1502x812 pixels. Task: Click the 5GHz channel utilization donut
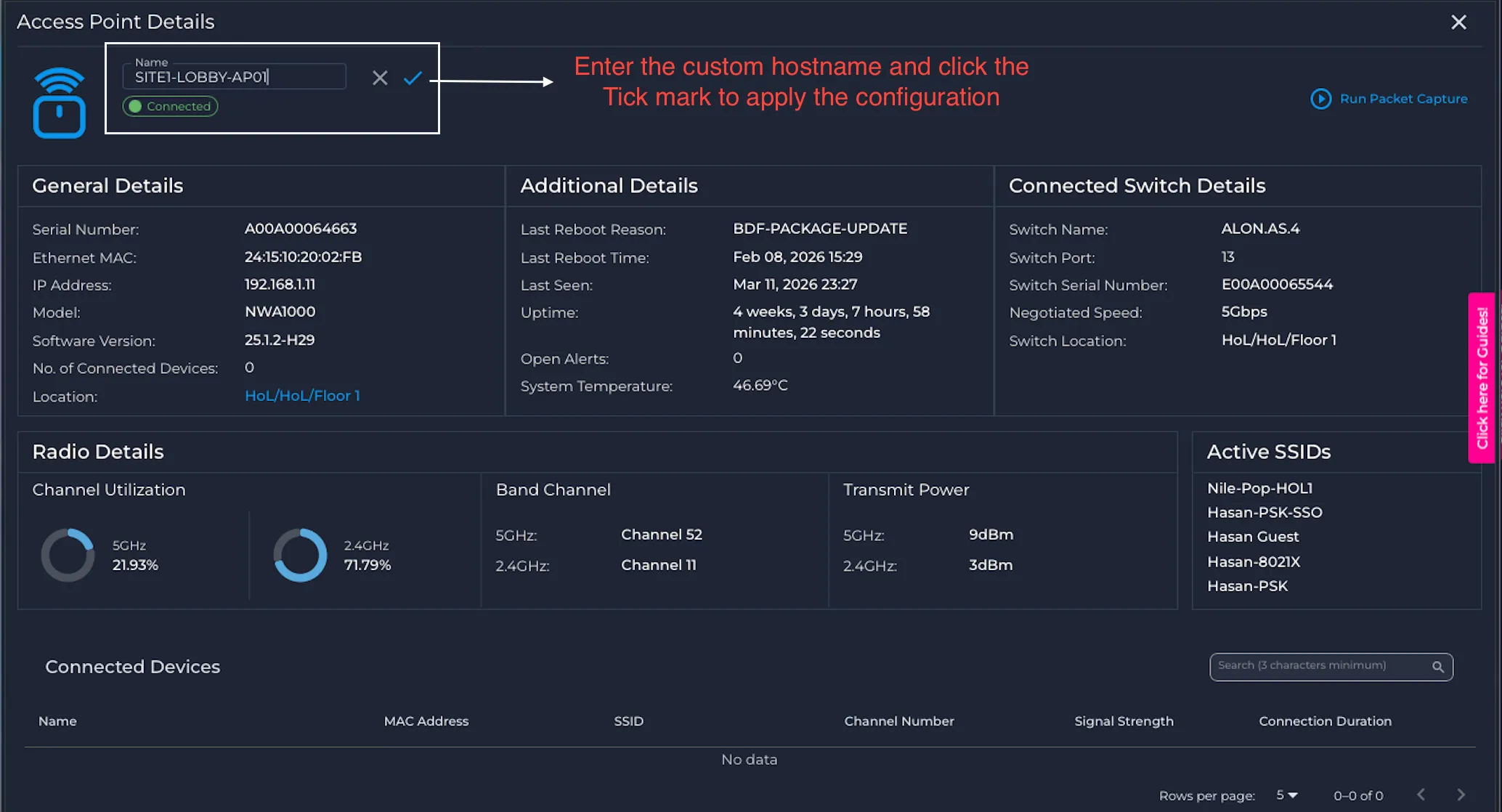[x=68, y=555]
